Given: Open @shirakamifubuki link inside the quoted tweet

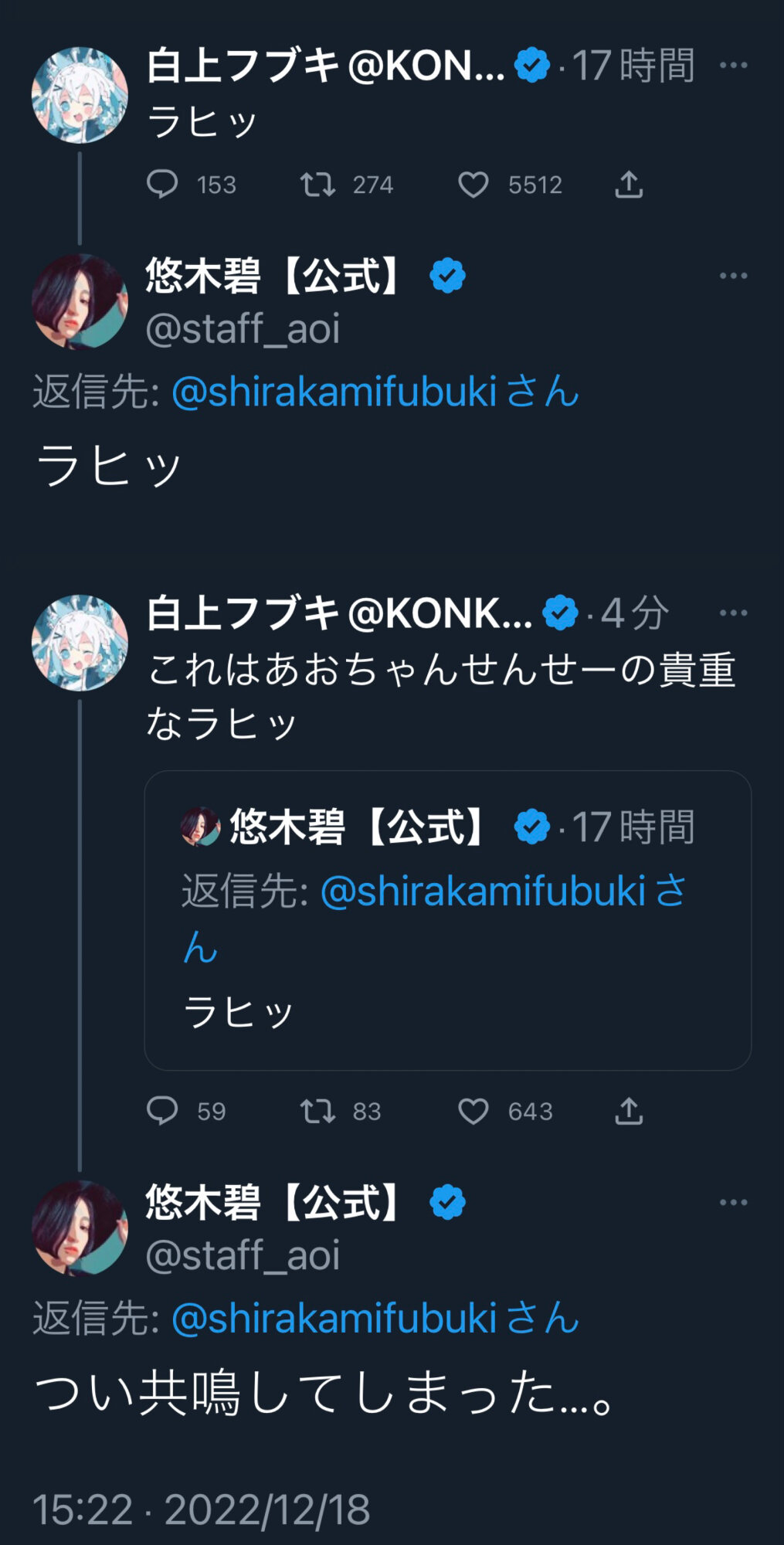Looking at the screenshot, I should tap(482, 891).
